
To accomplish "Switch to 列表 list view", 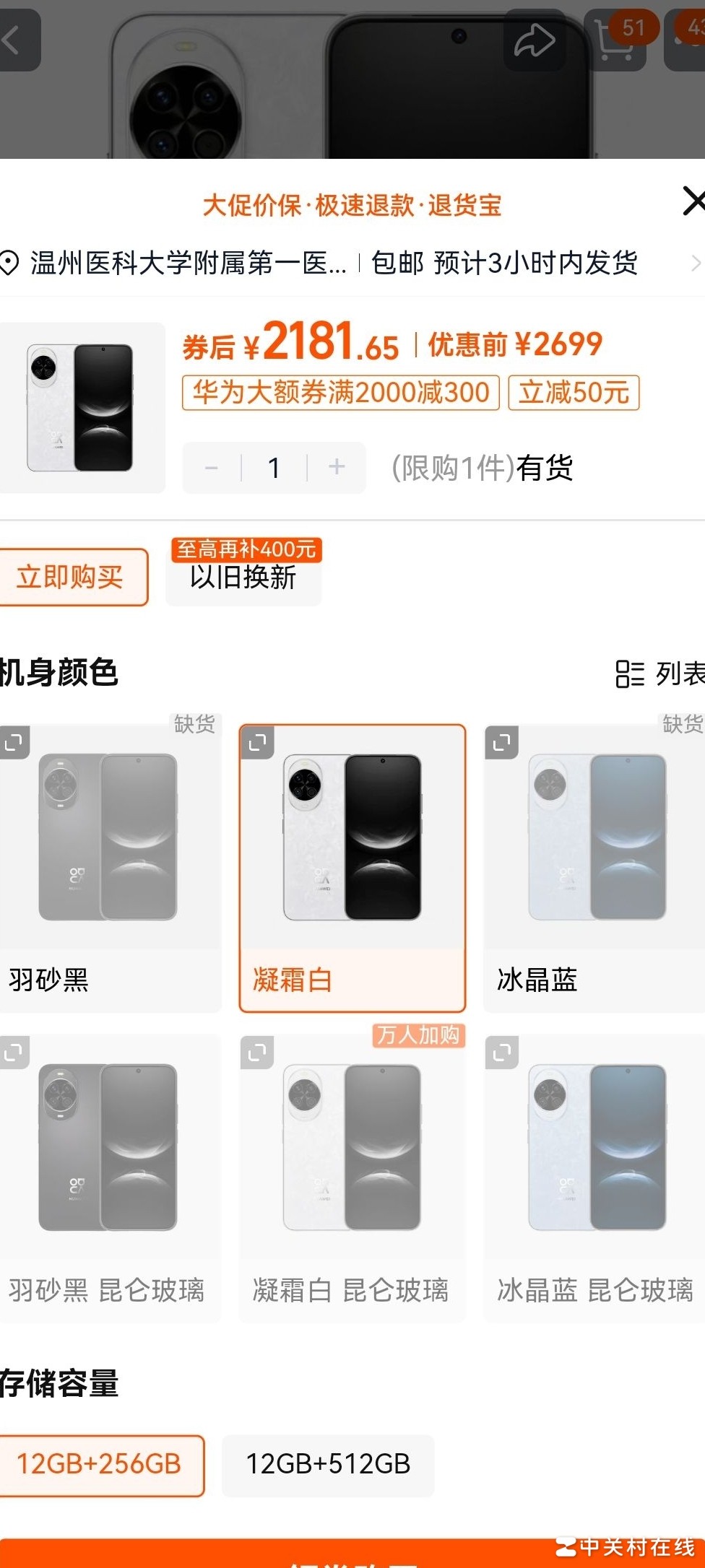I will [659, 674].
